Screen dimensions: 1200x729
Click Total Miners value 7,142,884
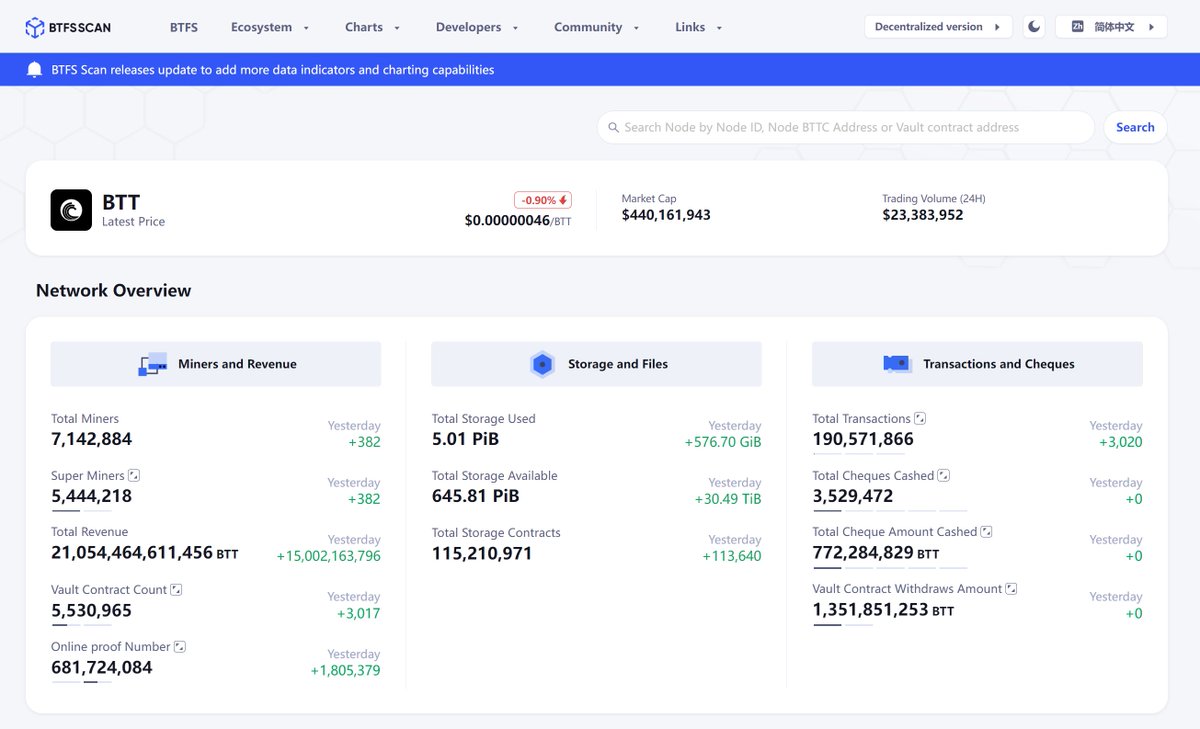pos(92,439)
